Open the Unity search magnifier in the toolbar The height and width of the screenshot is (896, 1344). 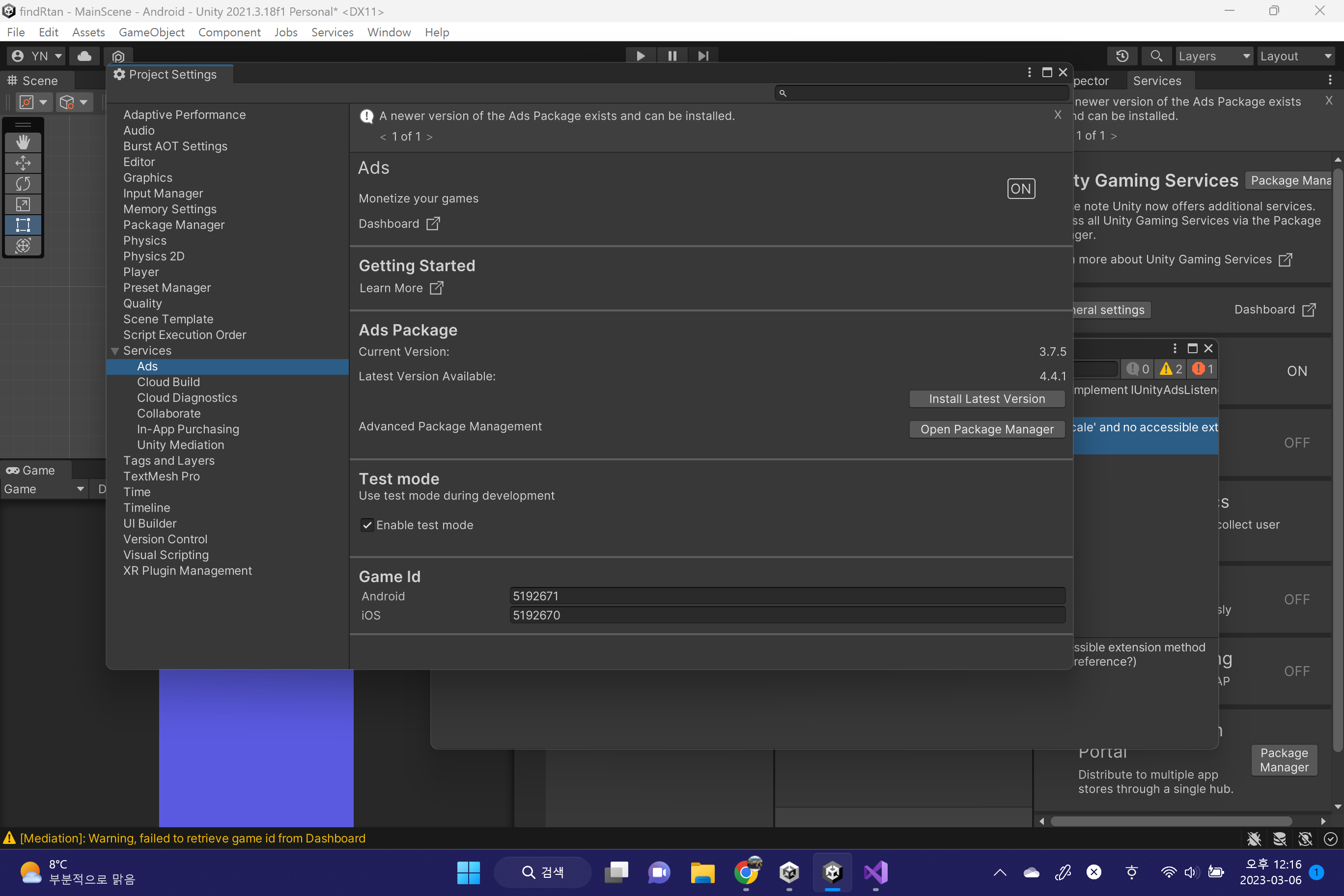[x=1156, y=56]
